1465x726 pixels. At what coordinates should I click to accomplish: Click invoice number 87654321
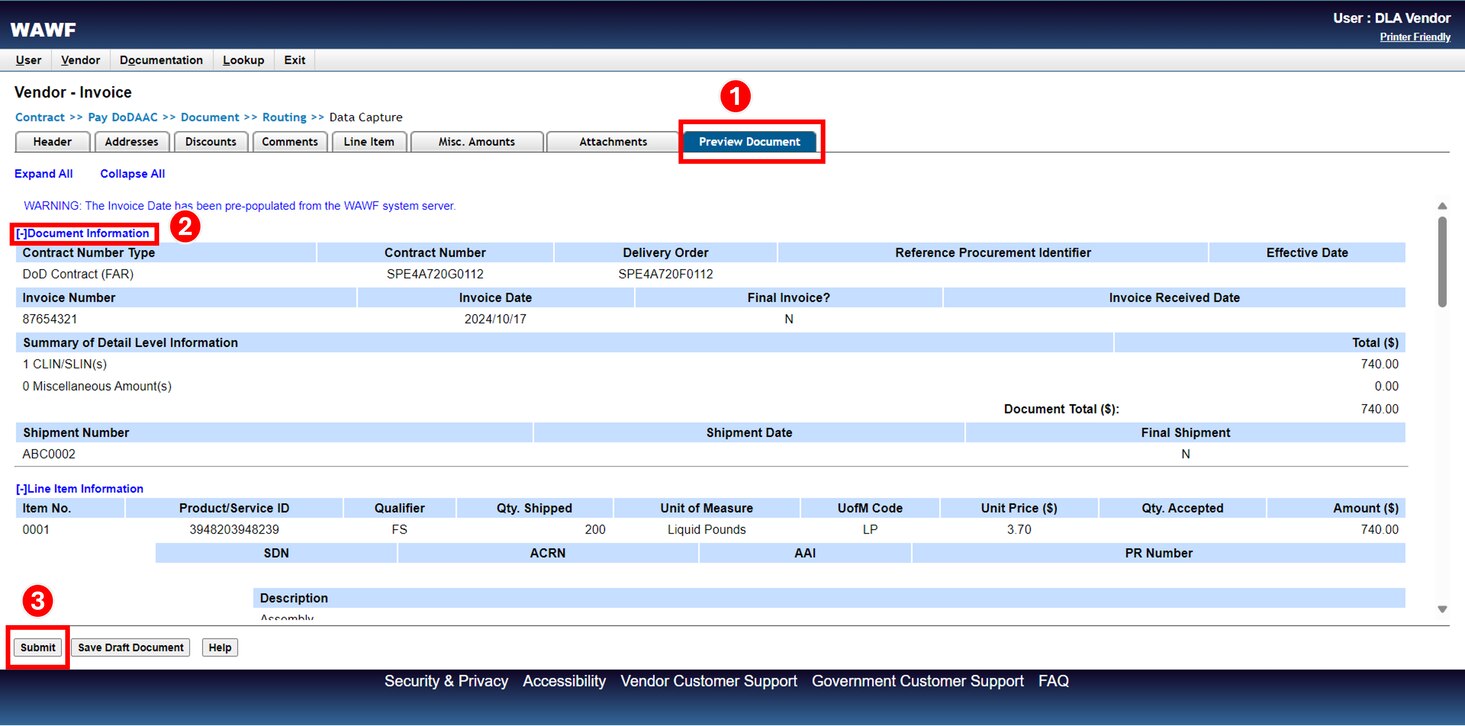pyautogui.click(x=50, y=319)
